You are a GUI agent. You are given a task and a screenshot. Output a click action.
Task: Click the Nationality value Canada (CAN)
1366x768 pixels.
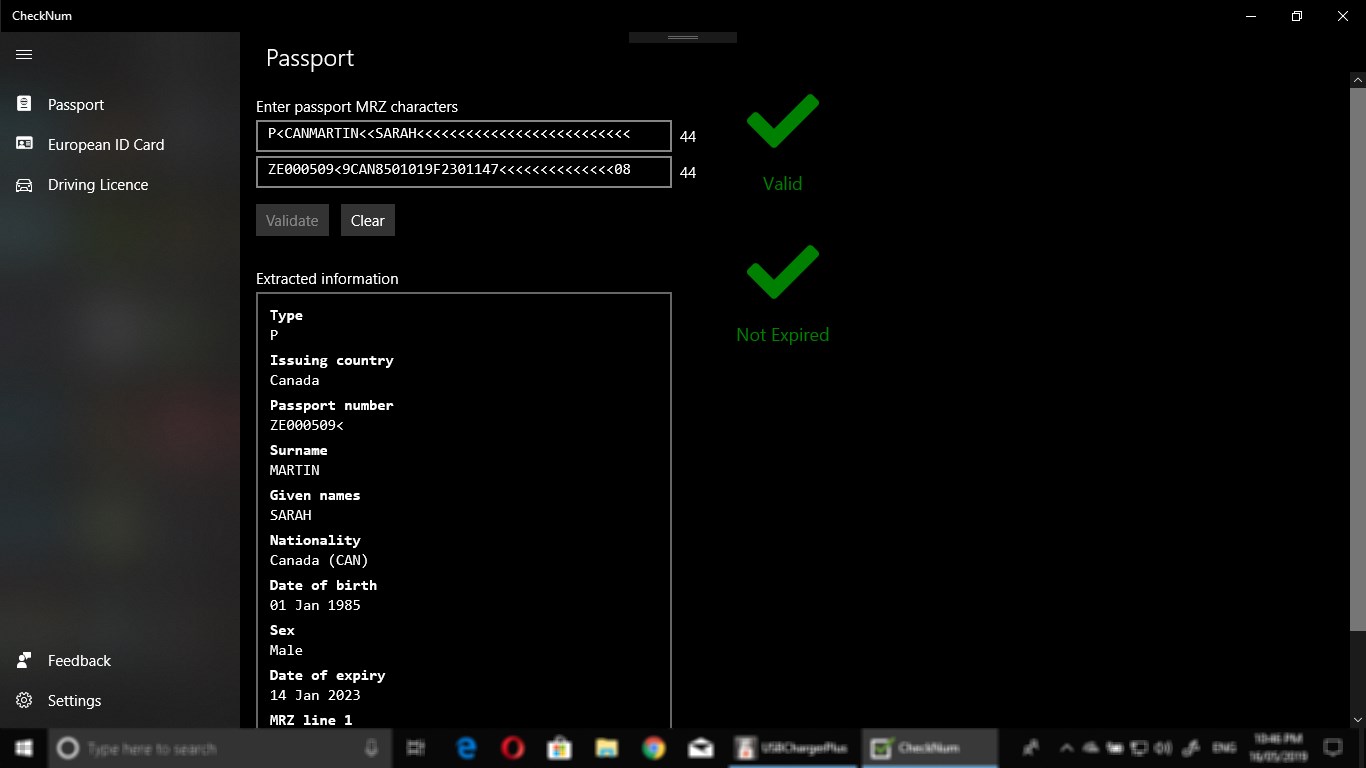319,560
